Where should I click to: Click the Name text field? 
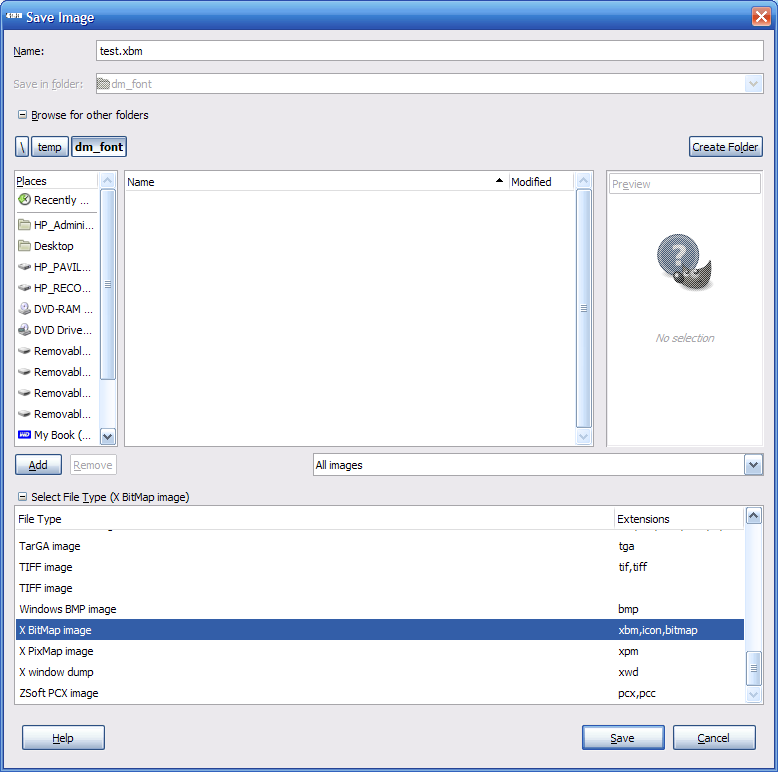coord(429,51)
